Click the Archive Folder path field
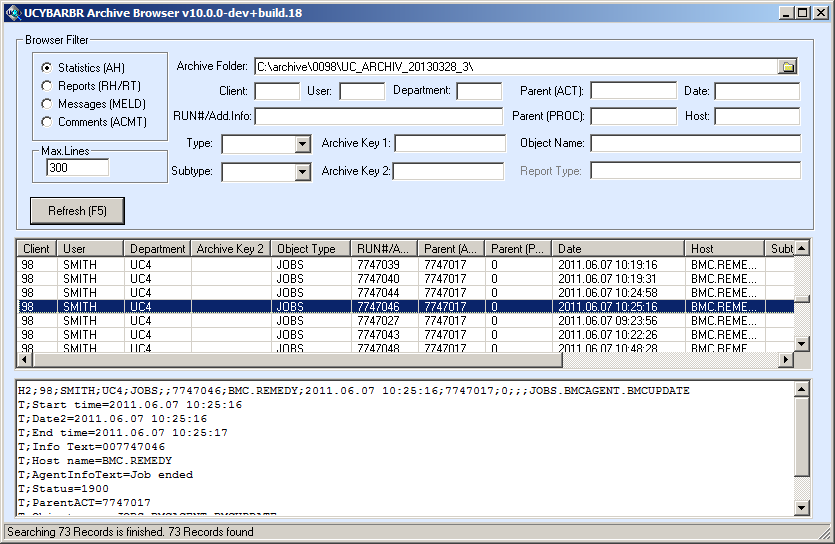Image resolution: width=835 pixels, height=544 pixels. pos(517,67)
